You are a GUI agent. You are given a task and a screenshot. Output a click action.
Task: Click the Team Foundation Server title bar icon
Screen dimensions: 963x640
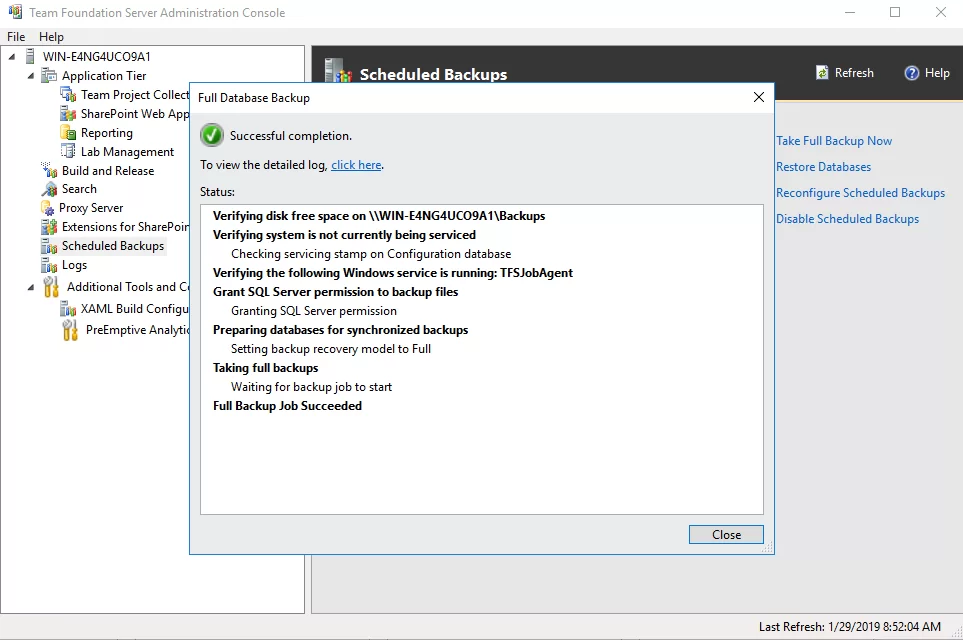15,12
